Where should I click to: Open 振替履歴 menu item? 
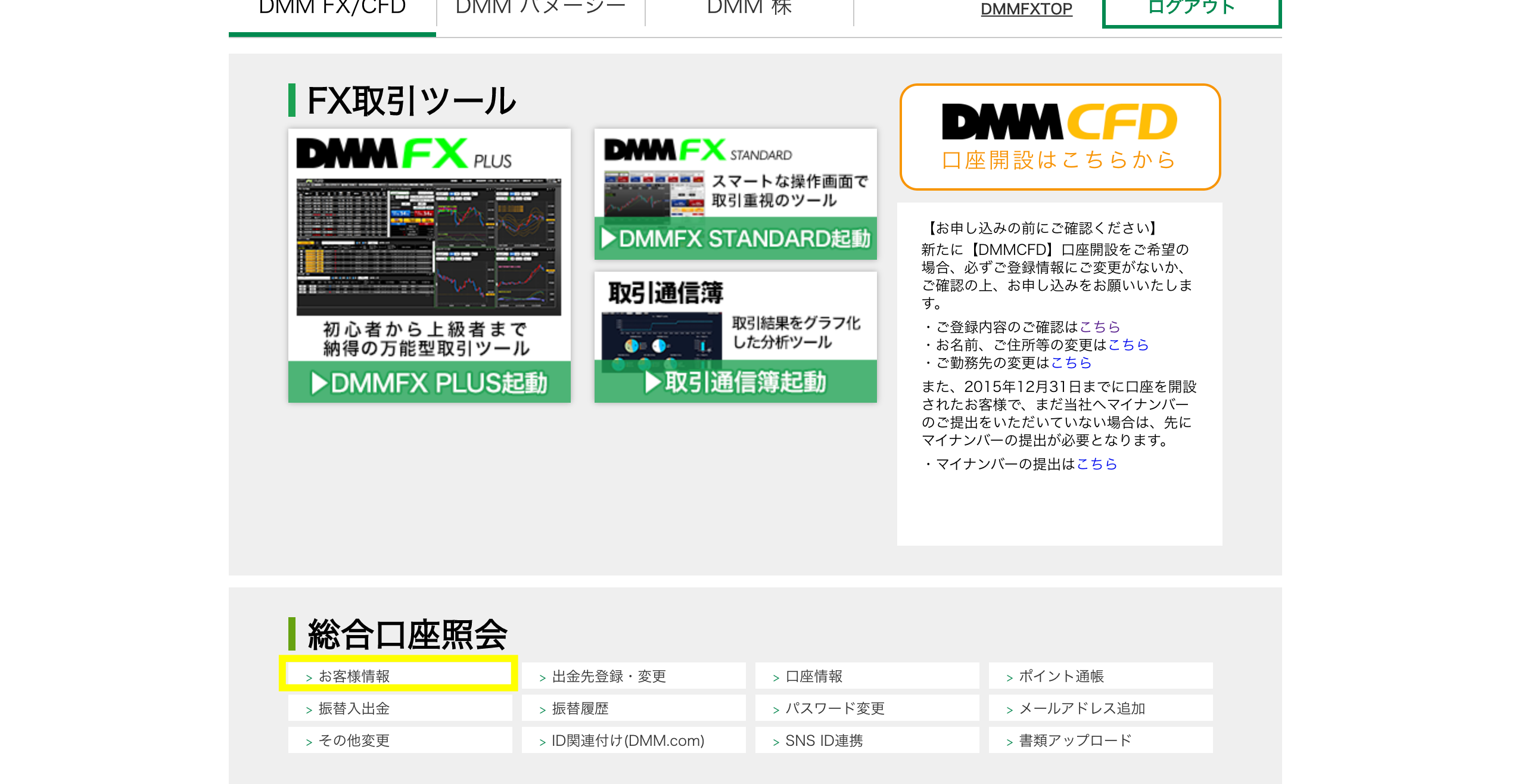click(x=634, y=708)
